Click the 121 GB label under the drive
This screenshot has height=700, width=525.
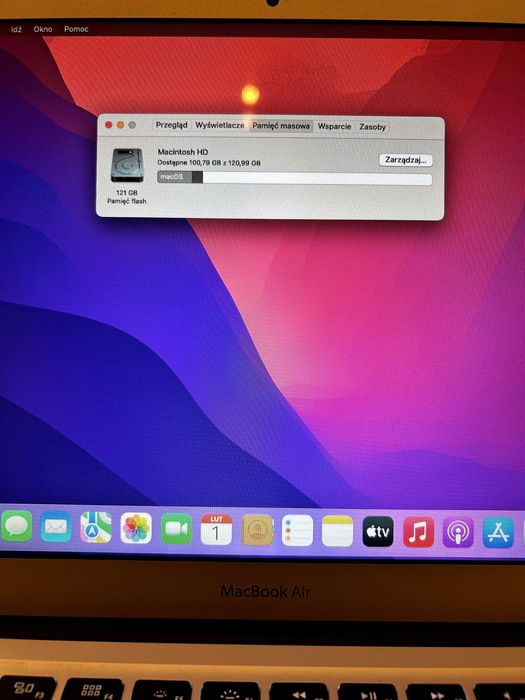click(127, 193)
